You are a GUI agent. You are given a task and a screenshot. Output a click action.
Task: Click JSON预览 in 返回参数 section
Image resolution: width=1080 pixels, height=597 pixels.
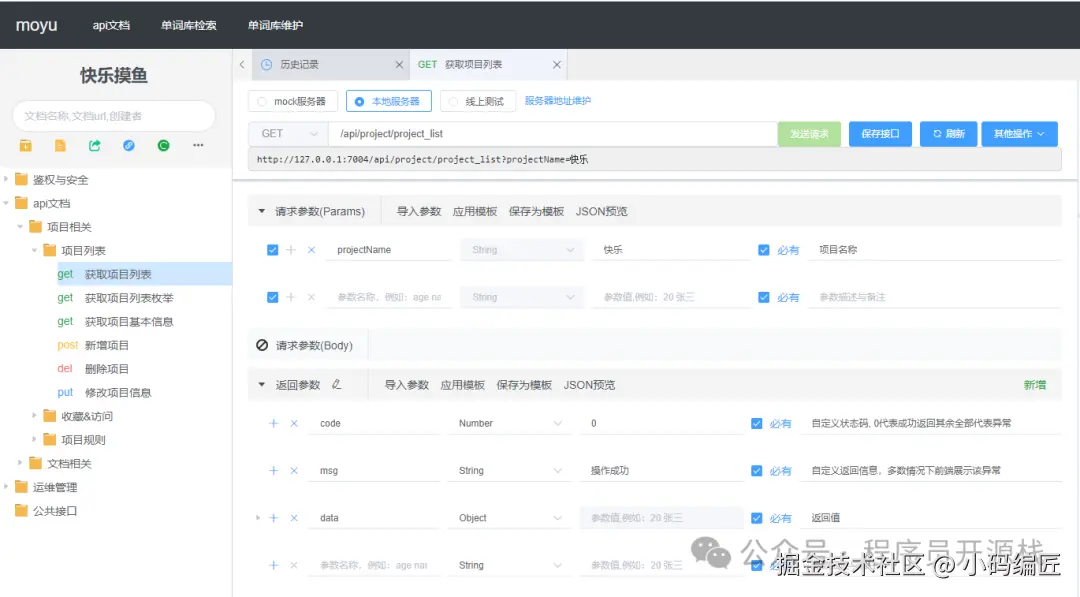click(589, 385)
